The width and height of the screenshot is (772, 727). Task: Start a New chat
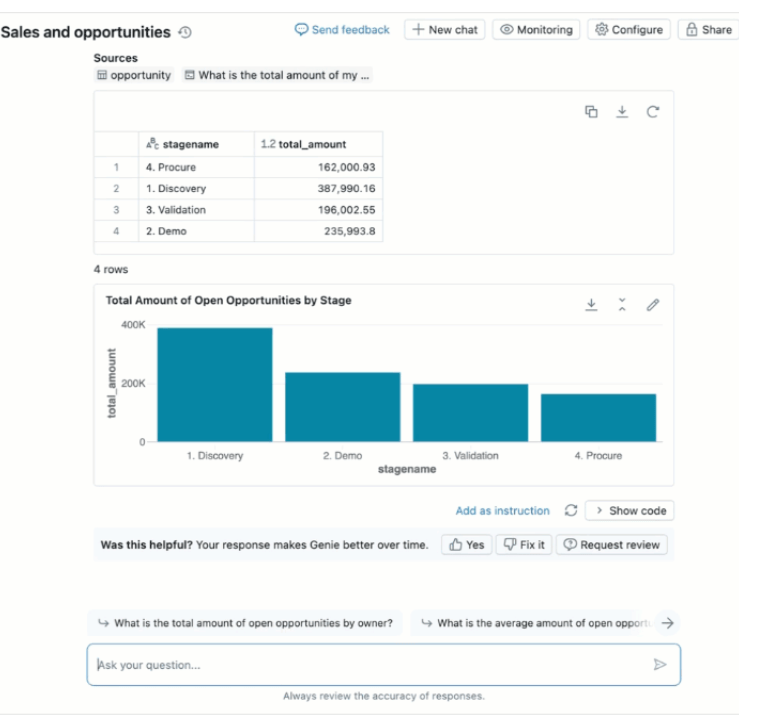coord(445,30)
